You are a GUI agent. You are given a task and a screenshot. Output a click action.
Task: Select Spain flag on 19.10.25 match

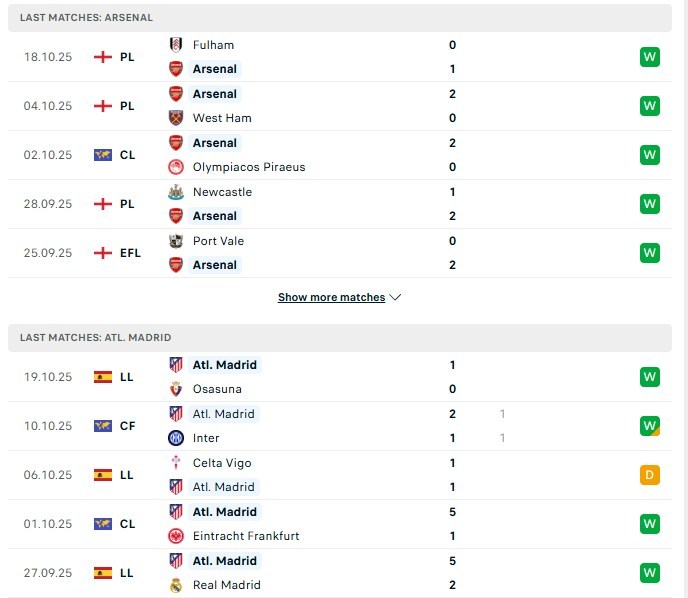[x=102, y=377]
